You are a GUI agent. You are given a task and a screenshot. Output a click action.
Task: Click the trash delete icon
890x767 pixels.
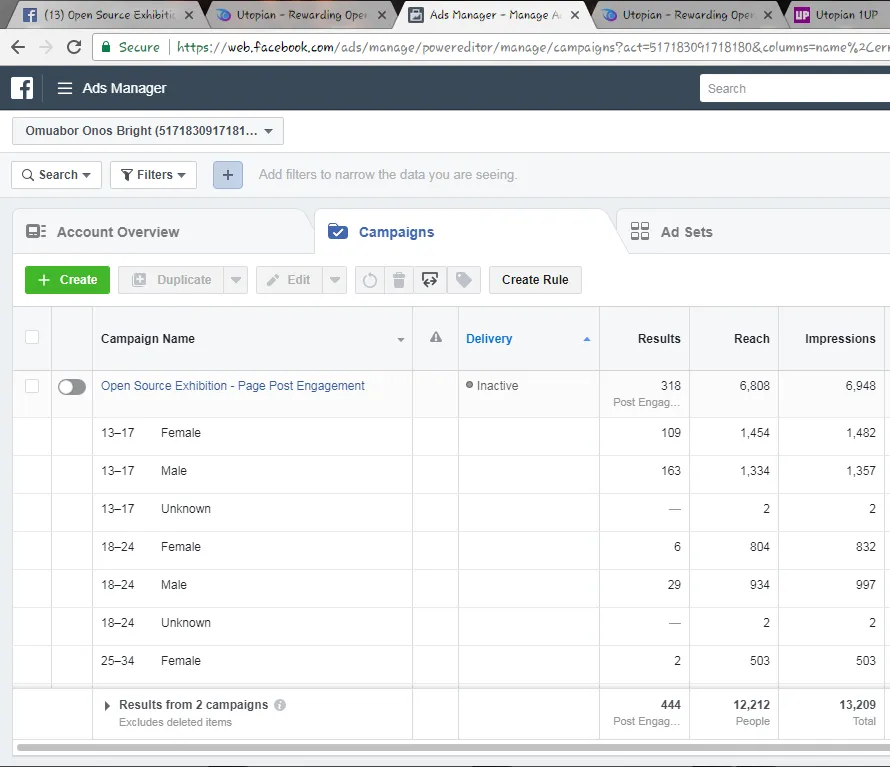(399, 280)
